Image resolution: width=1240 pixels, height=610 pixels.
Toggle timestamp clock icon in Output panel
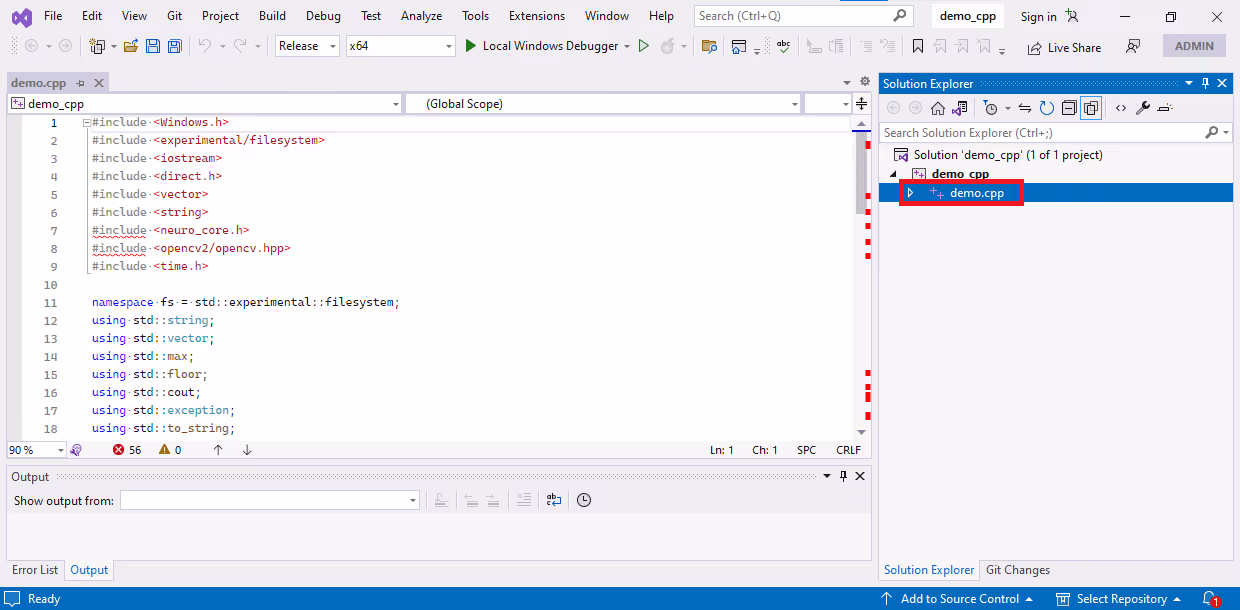pyautogui.click(x=584, y=500)
